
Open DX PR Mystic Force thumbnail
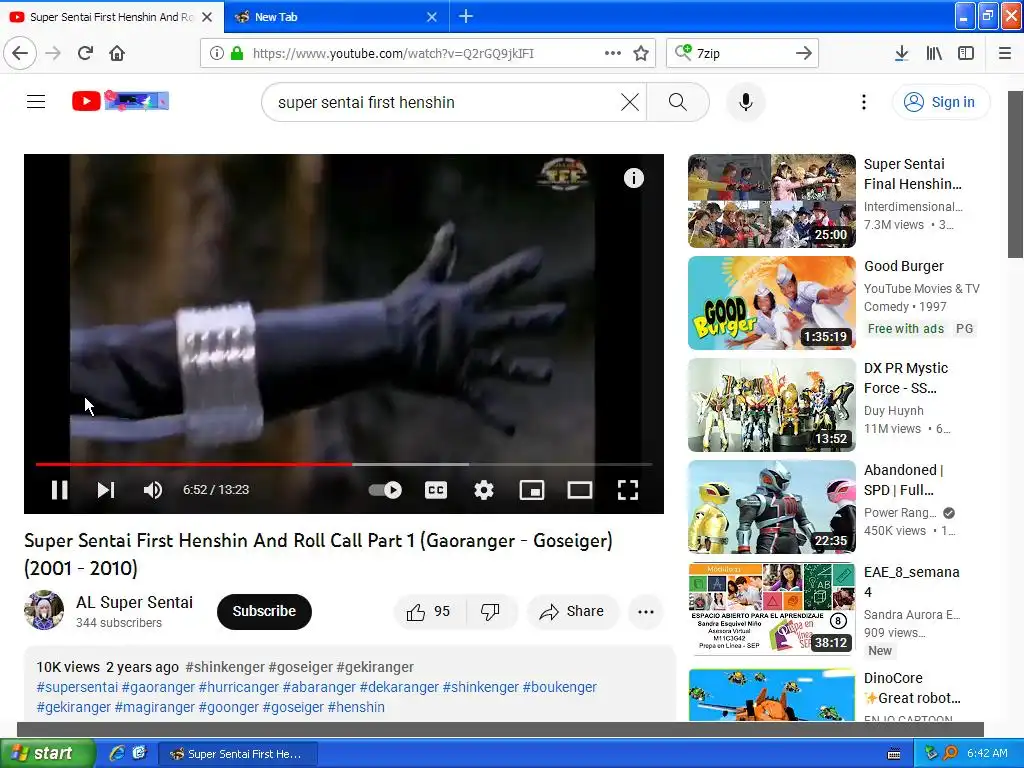tap(771, 405)
